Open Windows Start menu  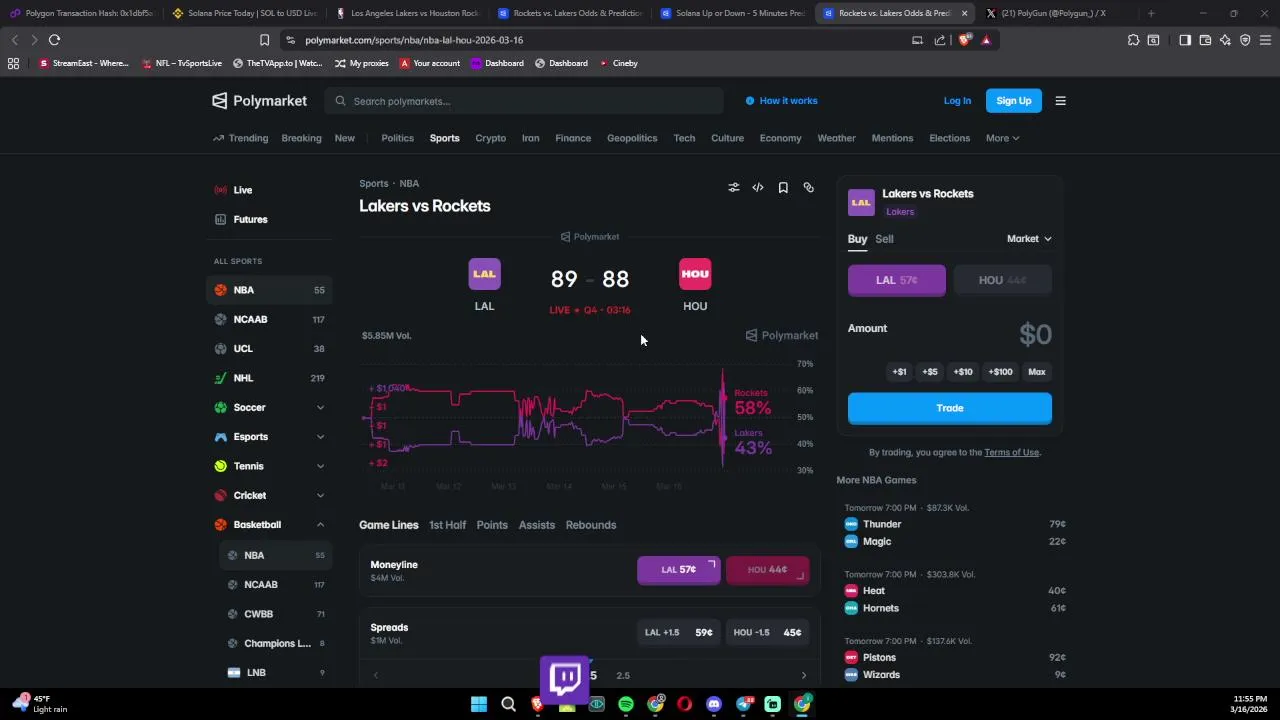(x=479, y=704)
